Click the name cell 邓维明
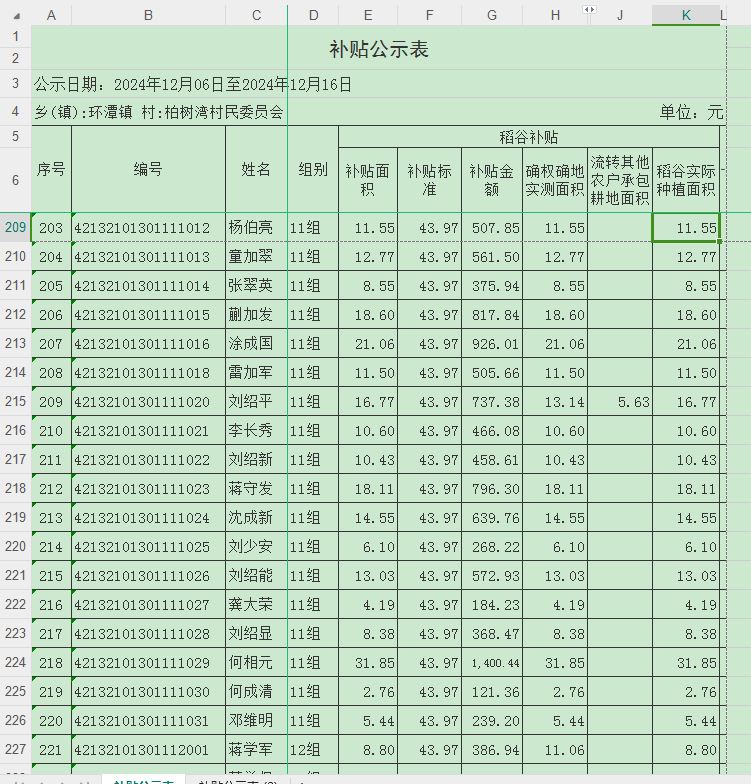This screenshot has height=784, width=751. (256, 720)
